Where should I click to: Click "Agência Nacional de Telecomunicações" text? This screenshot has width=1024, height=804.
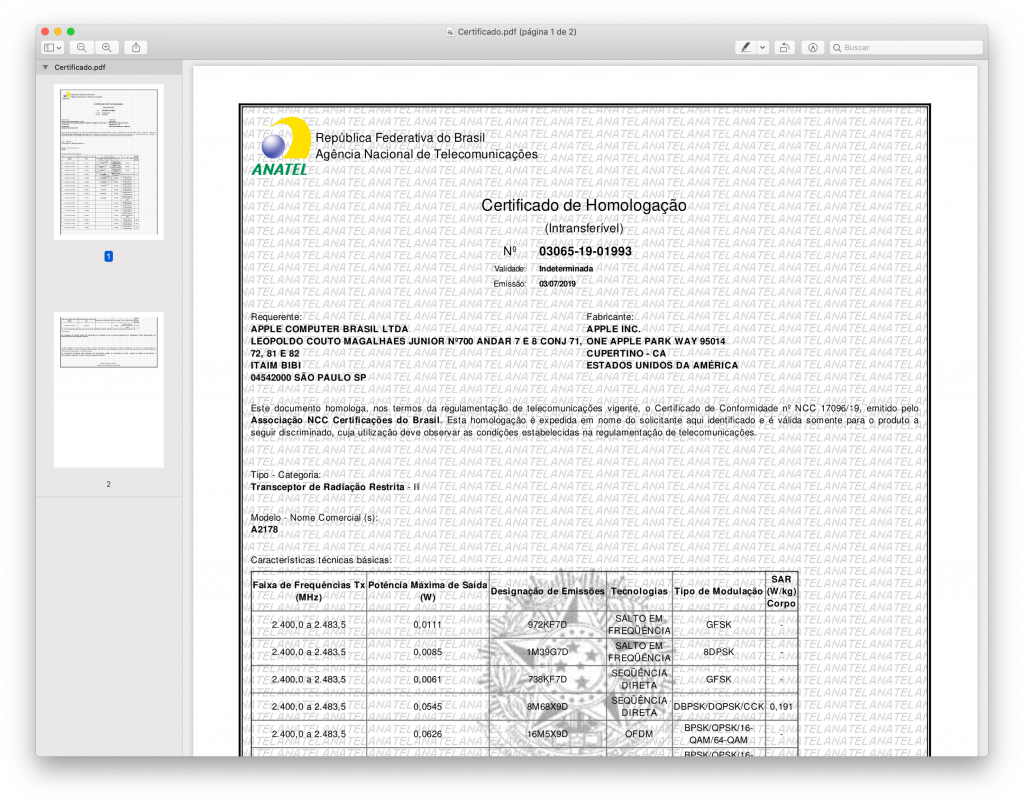coord(426,154)
